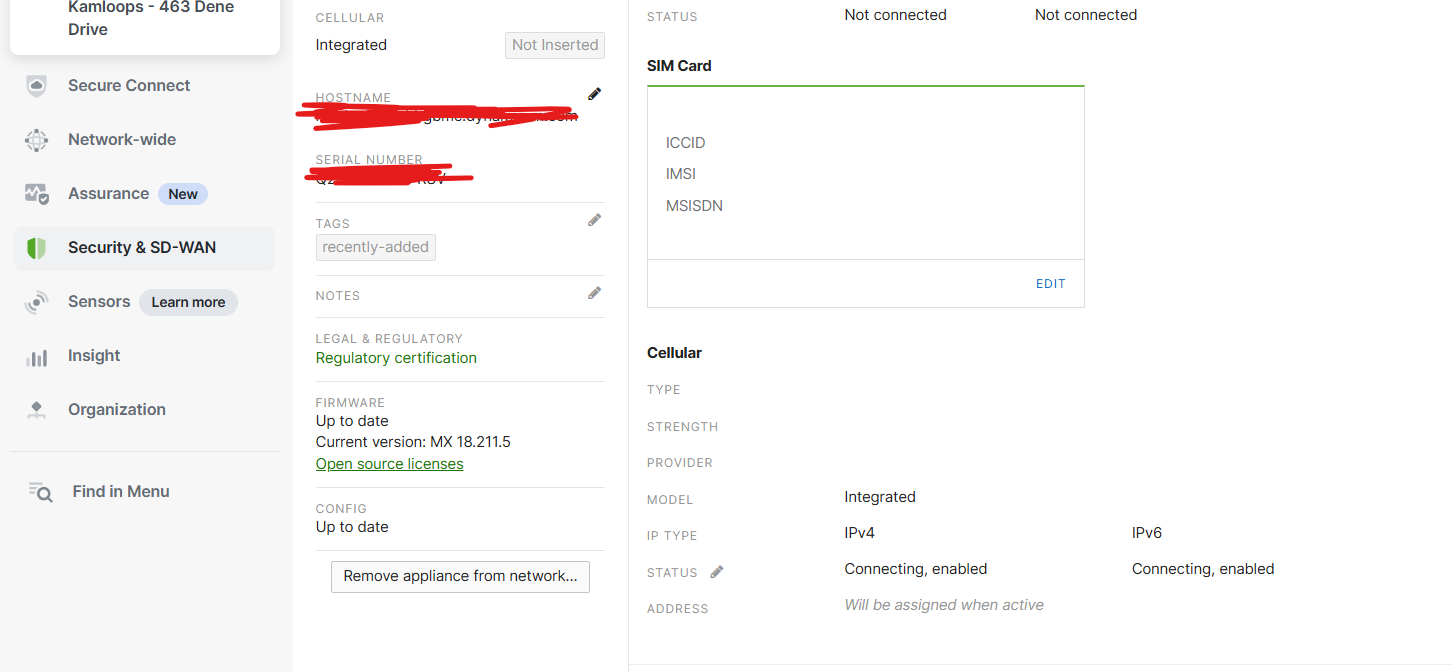Click the Organization person icon

(x=36, y=409)
